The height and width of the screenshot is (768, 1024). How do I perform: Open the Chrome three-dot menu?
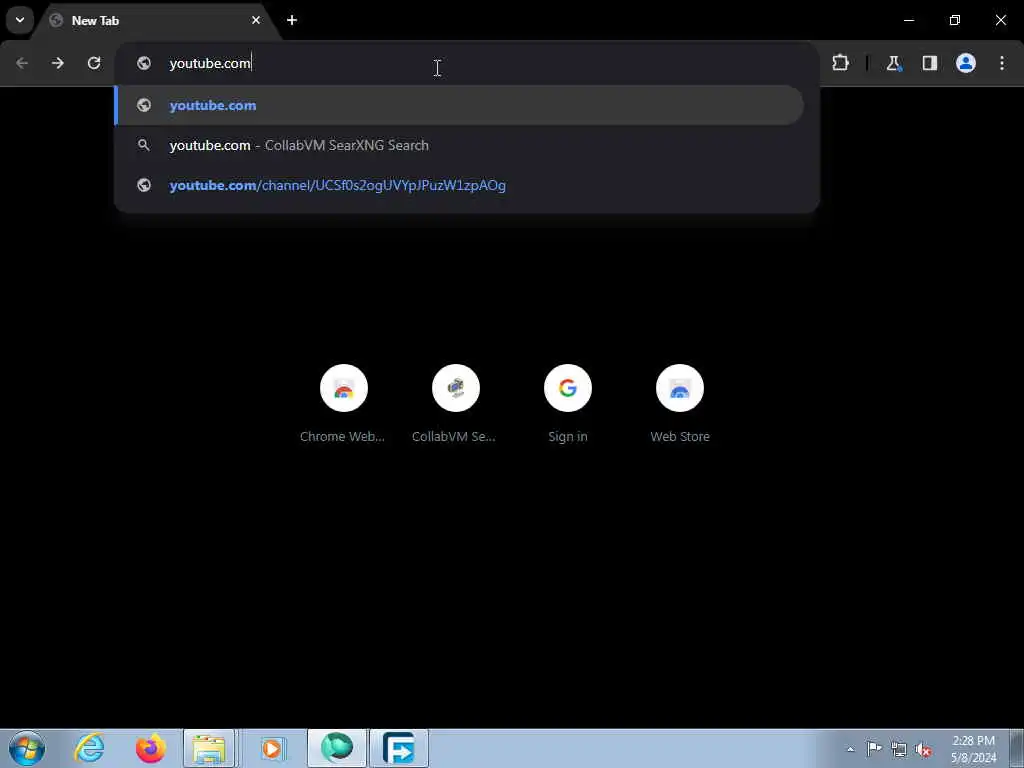coord(1001,63)
